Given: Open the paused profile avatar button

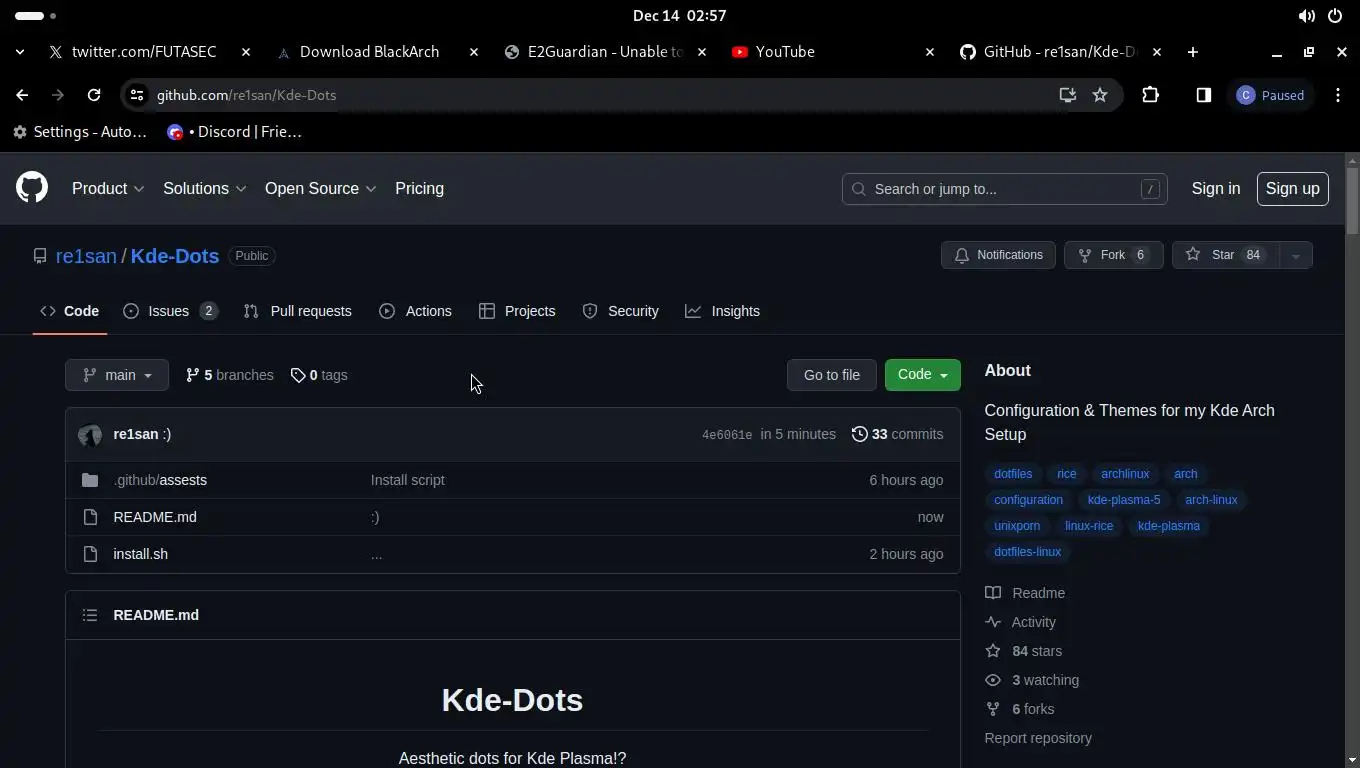Looking at the screenshot, I should 1271,95.
